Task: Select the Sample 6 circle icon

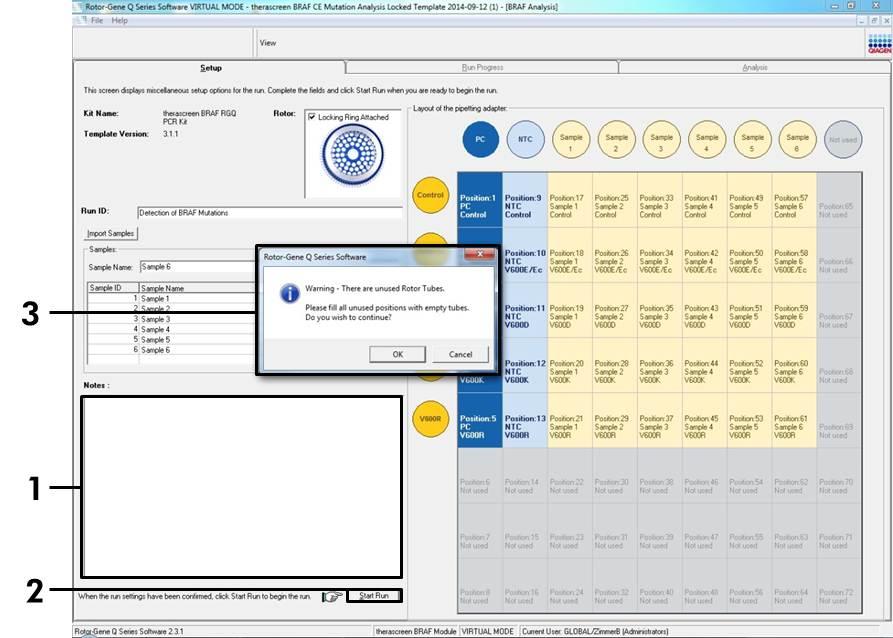Action: pyautogui.click(x=797, y=139)
